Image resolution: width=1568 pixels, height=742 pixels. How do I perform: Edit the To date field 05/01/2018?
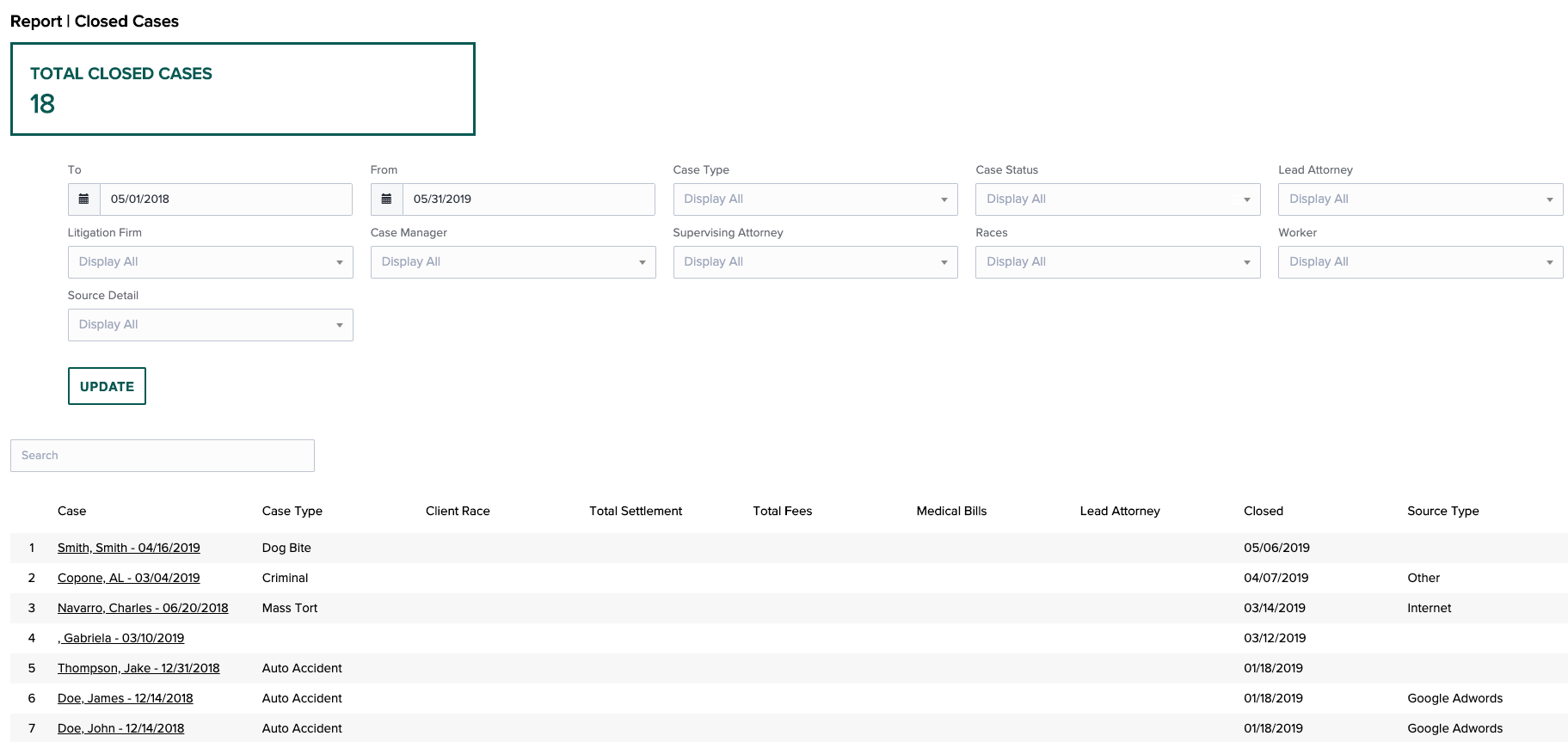pos(226,199)
